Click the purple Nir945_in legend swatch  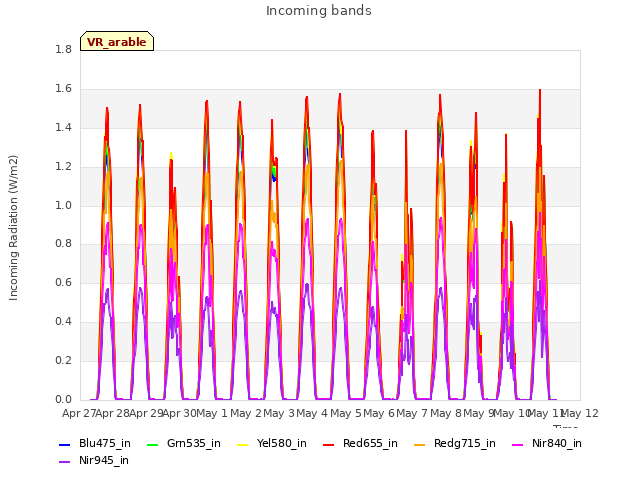(x=64, y=462)
